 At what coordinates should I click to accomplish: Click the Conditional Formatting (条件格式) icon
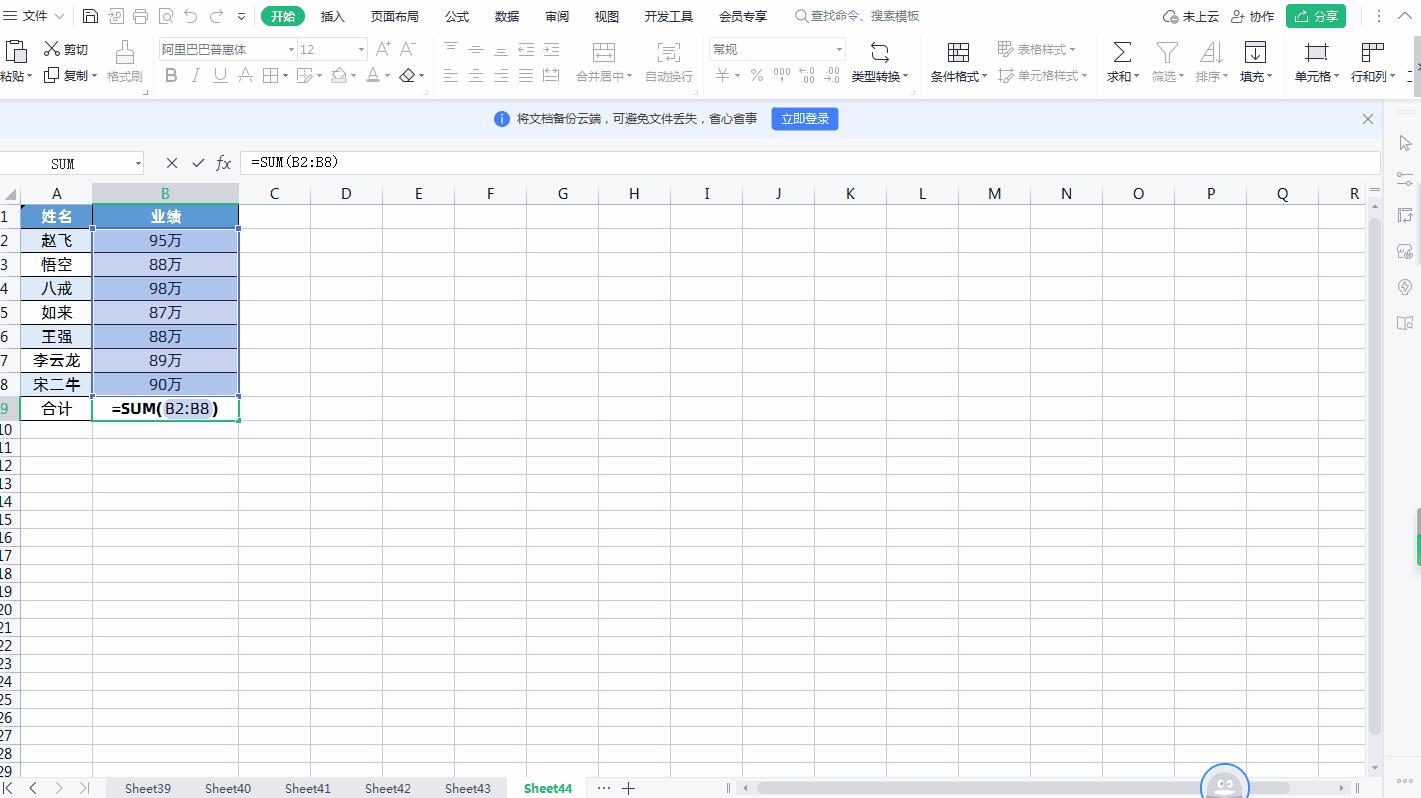pos(957,52)
